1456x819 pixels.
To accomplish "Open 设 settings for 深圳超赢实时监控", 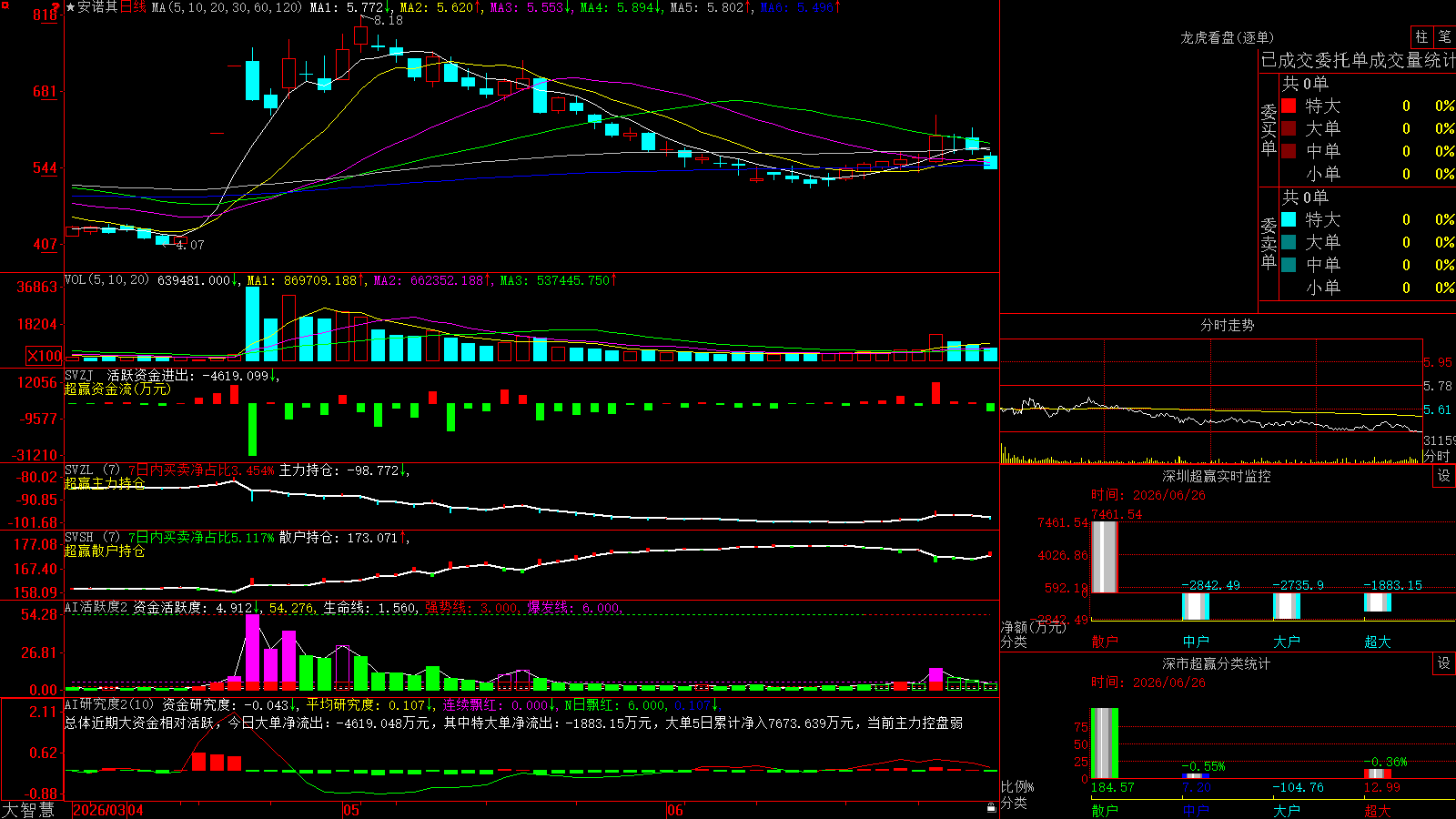I will tap(1444, 476).
